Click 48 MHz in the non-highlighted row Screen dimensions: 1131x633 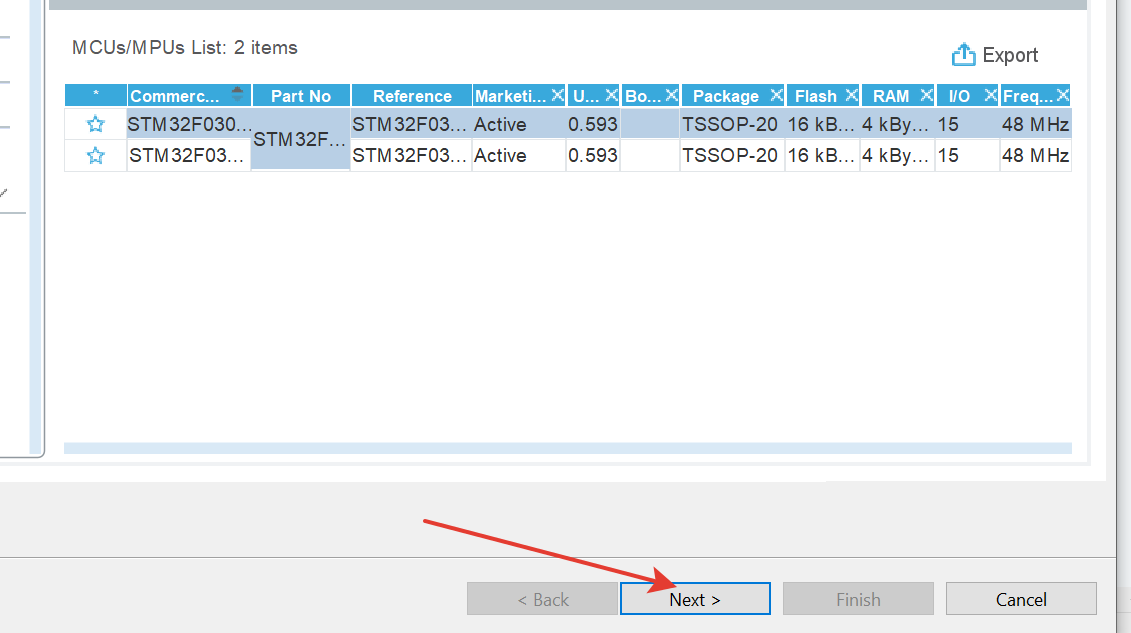pos(1035,155)
